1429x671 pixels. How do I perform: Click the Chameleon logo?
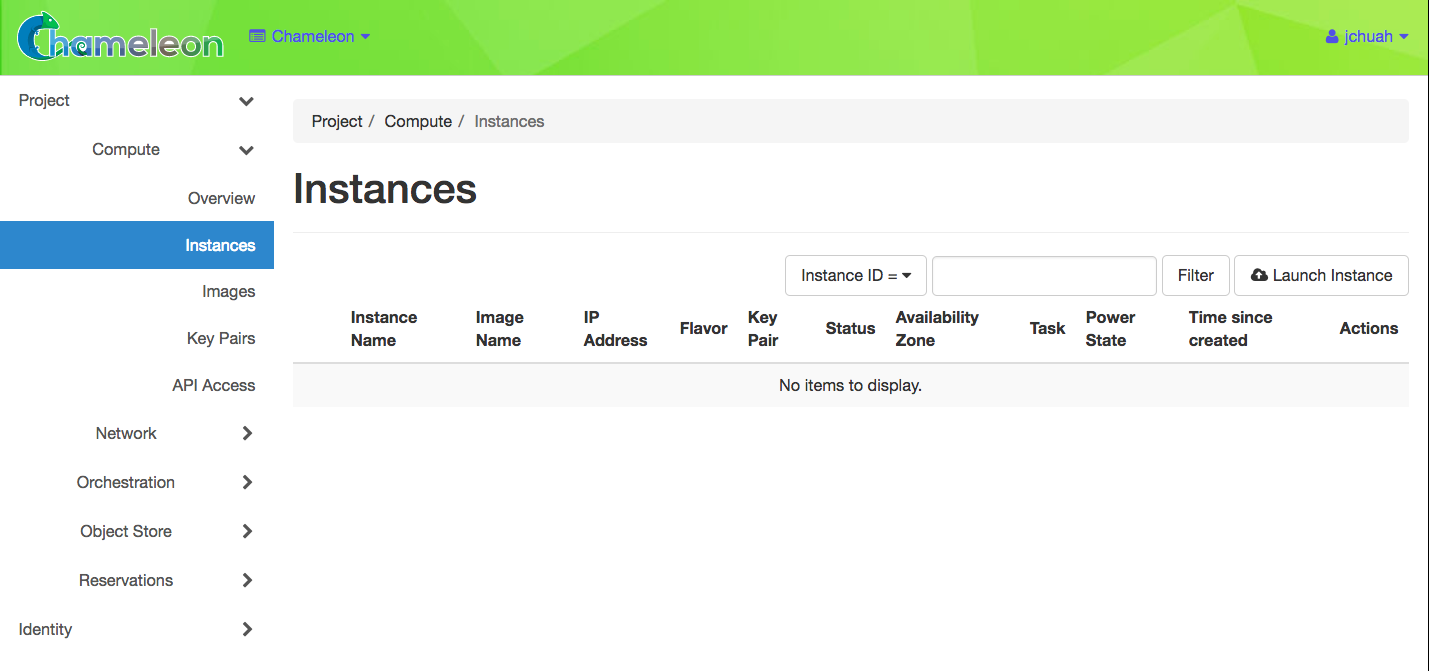tap(120, 36)
